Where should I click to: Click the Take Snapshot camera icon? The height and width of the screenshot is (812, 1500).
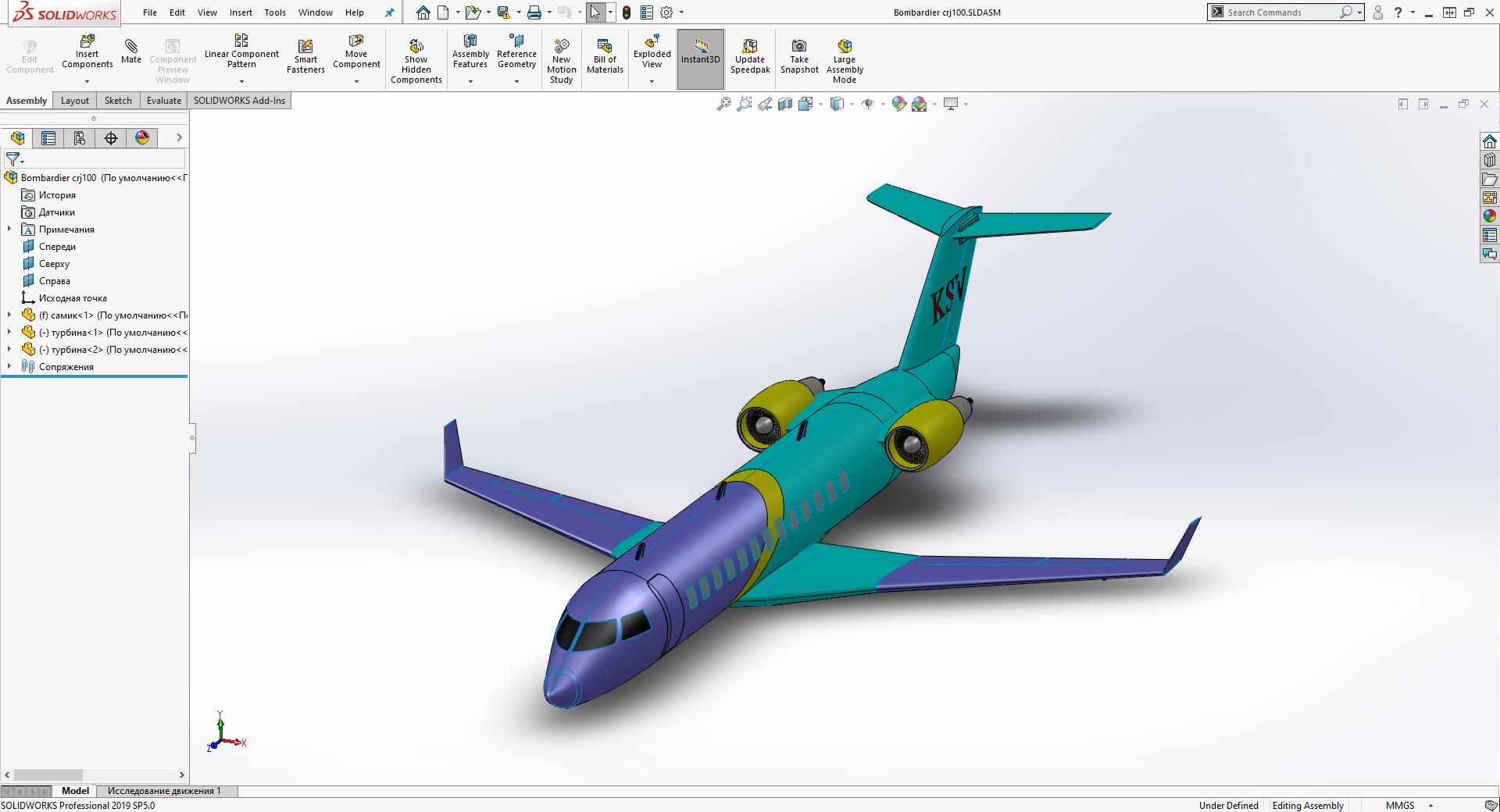coord(798,45)
